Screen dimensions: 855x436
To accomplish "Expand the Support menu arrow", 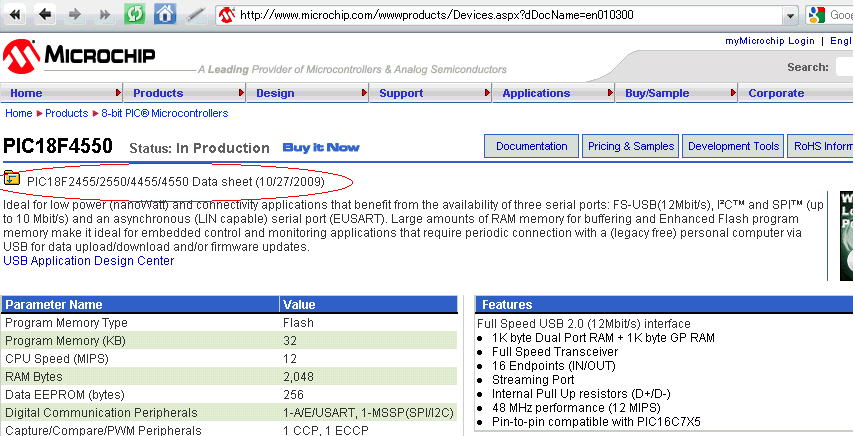I will pyautogui.click(x=487, y=93).
